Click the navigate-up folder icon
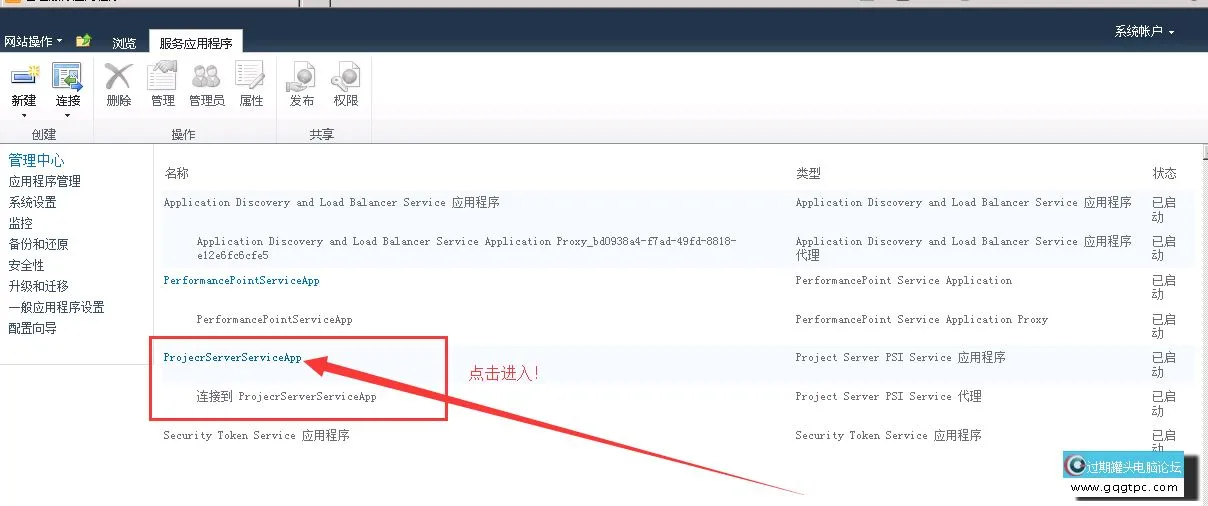 coord(84,41)
